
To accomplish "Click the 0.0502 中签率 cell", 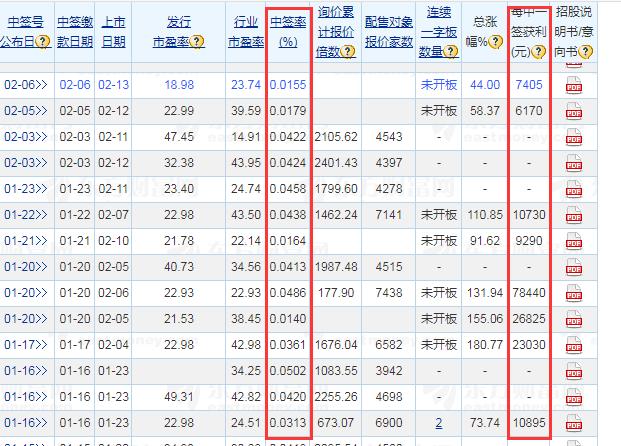I will (x=288, y=371).
